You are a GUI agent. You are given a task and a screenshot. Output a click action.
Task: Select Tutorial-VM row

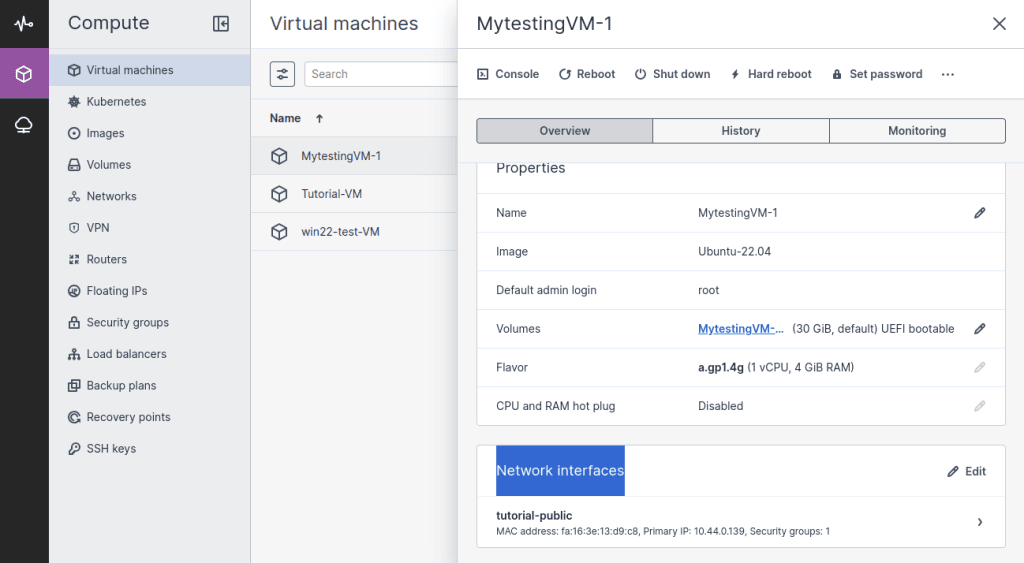pos(354,193)
